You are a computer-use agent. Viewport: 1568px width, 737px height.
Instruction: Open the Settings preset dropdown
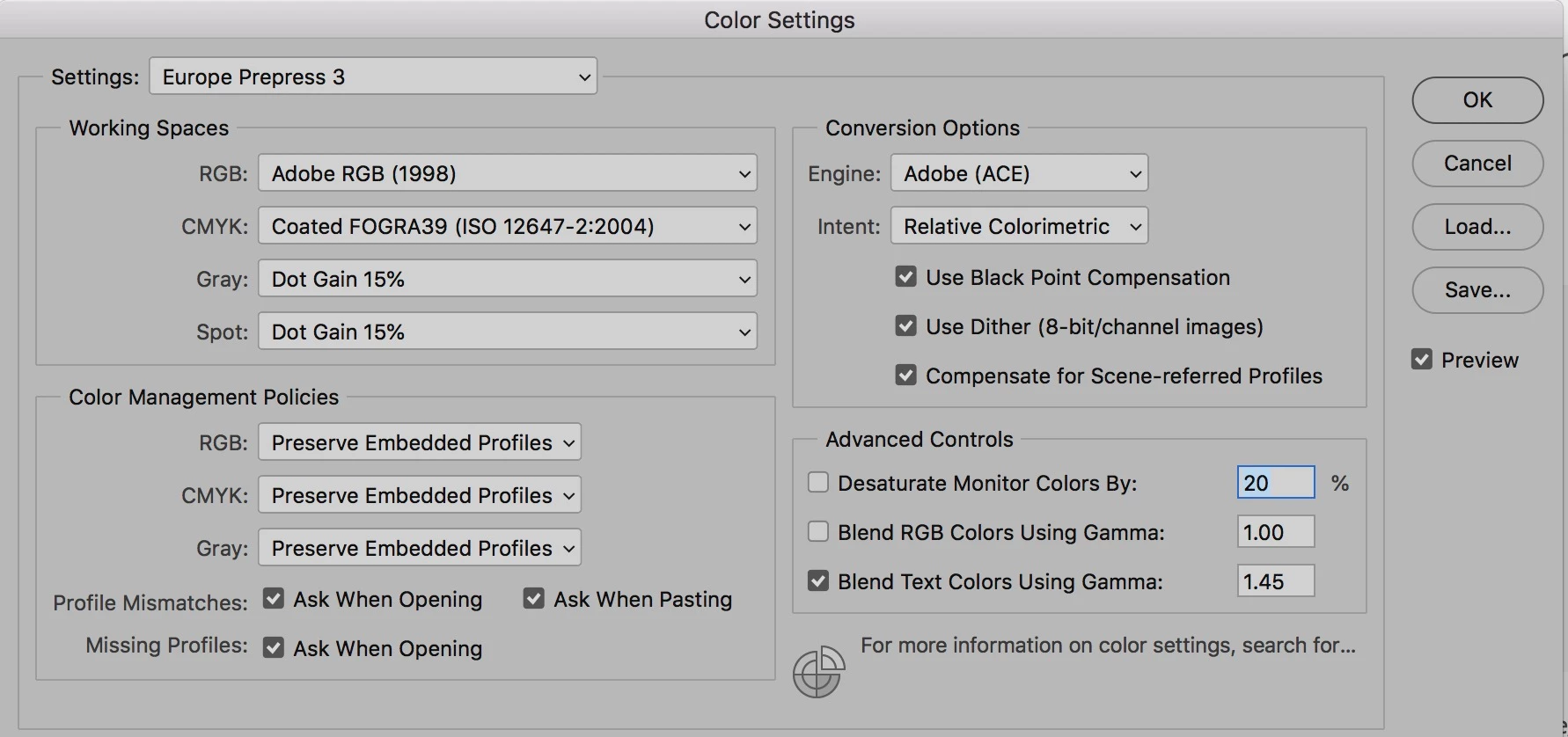click(373, 77)
